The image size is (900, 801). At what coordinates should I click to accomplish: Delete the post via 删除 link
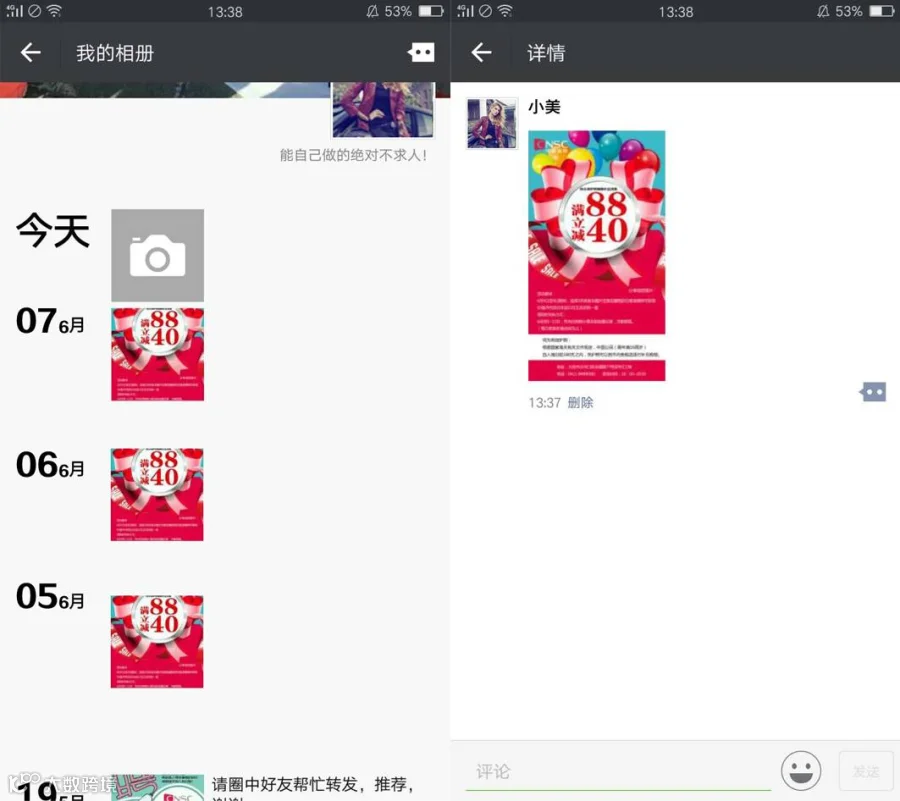[580, 403]
